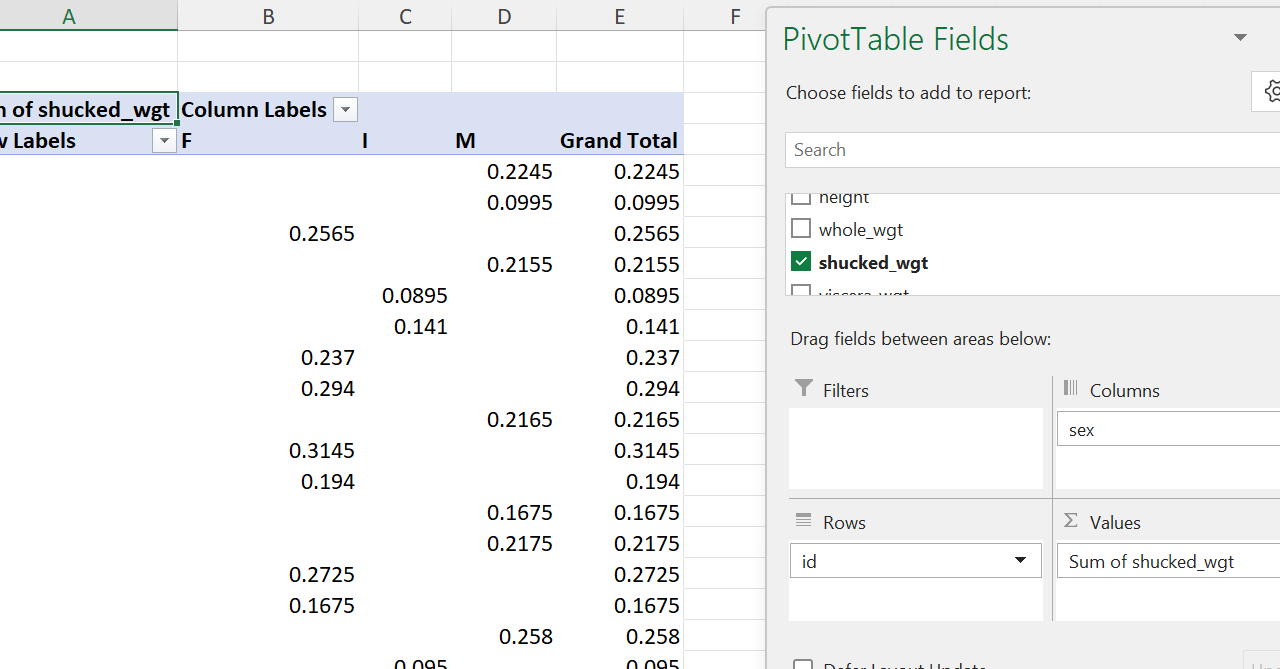Viewport: 1280px width, 669px height.
Task: Open the Row Labels filter dropdown
Action: click(164, 141)
